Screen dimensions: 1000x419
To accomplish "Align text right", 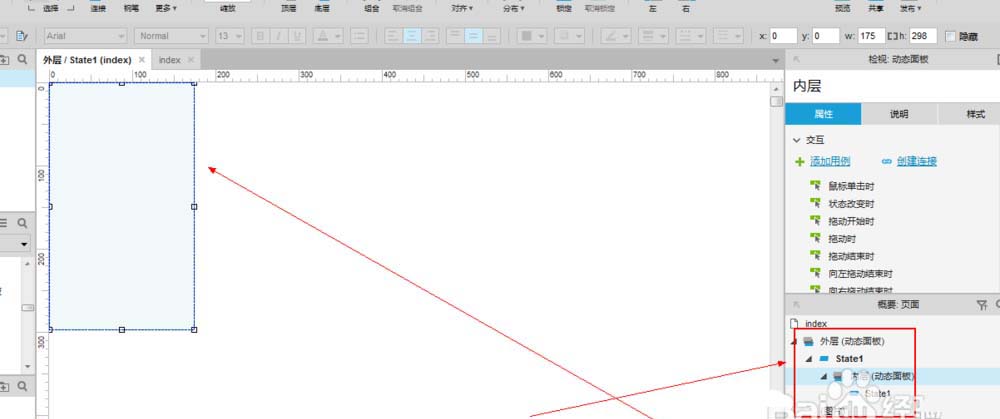I will tap(431, 36).
